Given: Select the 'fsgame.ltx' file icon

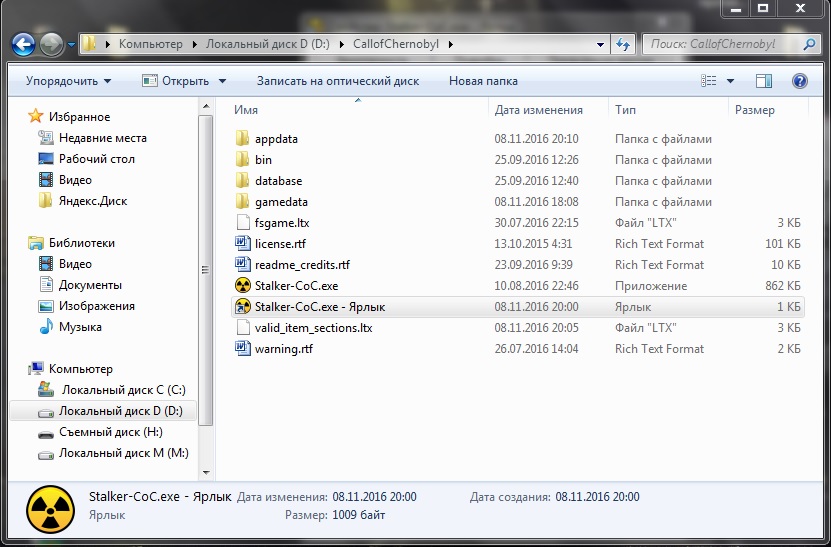Looking at the screenshot, I should 243,223.
